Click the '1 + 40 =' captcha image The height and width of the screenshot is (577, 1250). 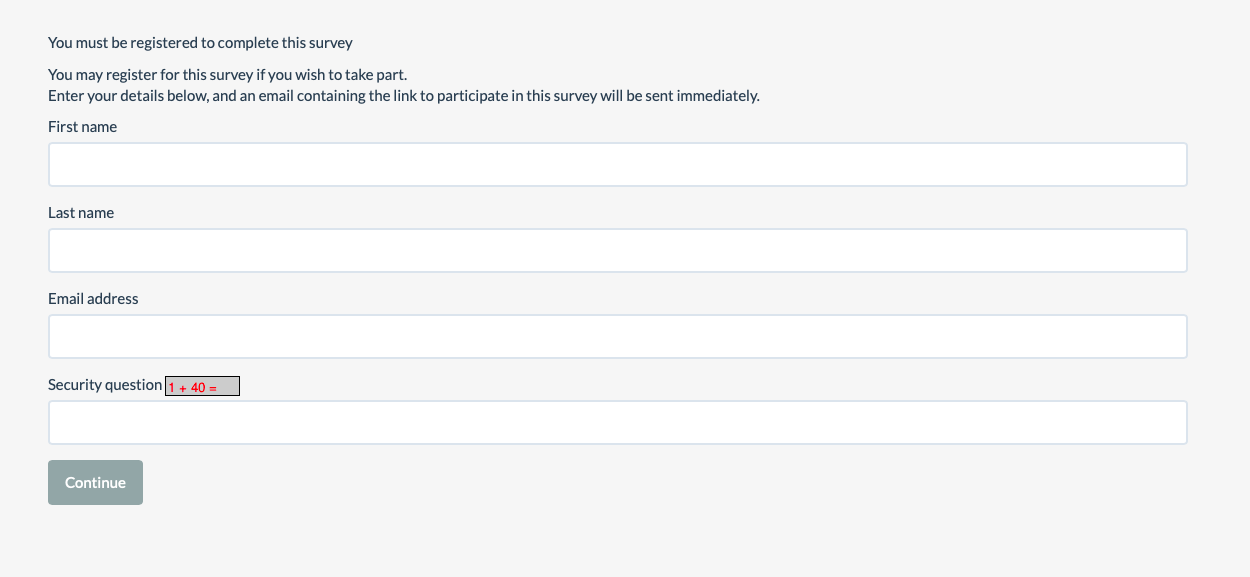202,386
